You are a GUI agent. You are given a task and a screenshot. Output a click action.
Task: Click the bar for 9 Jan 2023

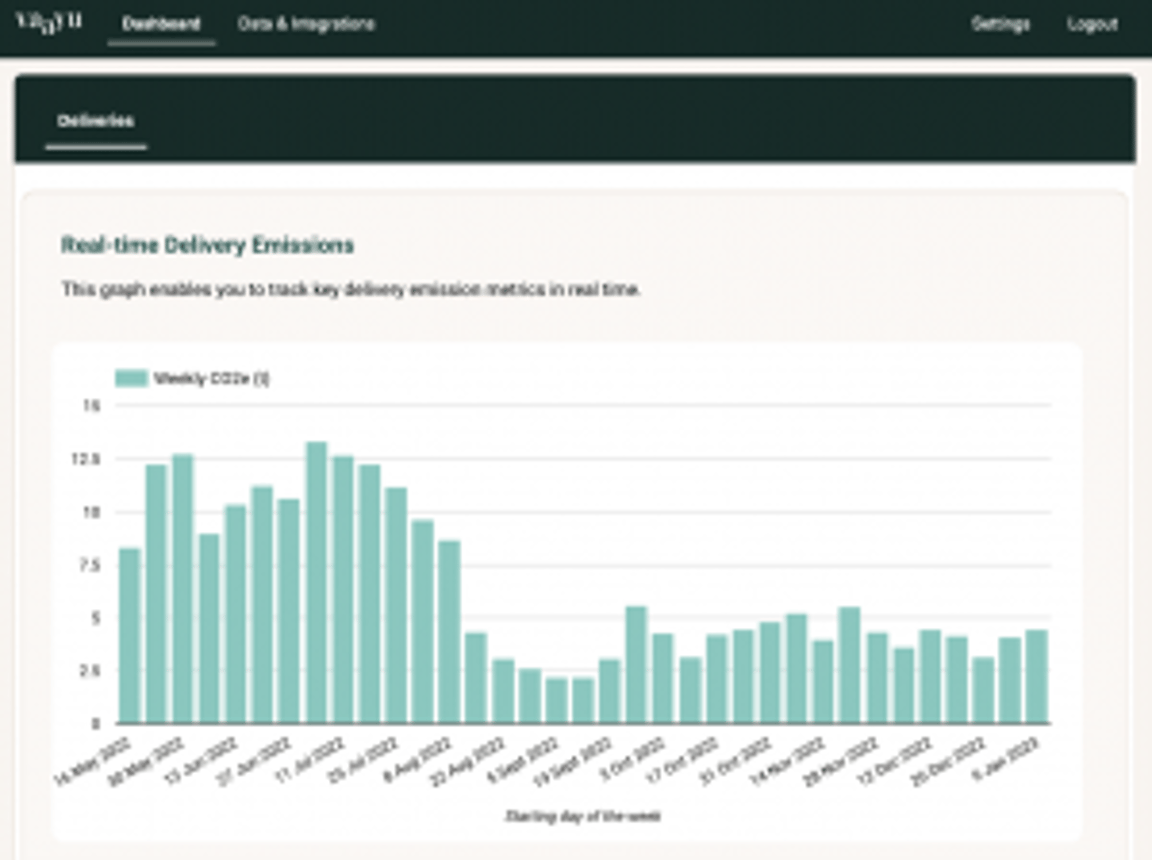pos(1040,680)
